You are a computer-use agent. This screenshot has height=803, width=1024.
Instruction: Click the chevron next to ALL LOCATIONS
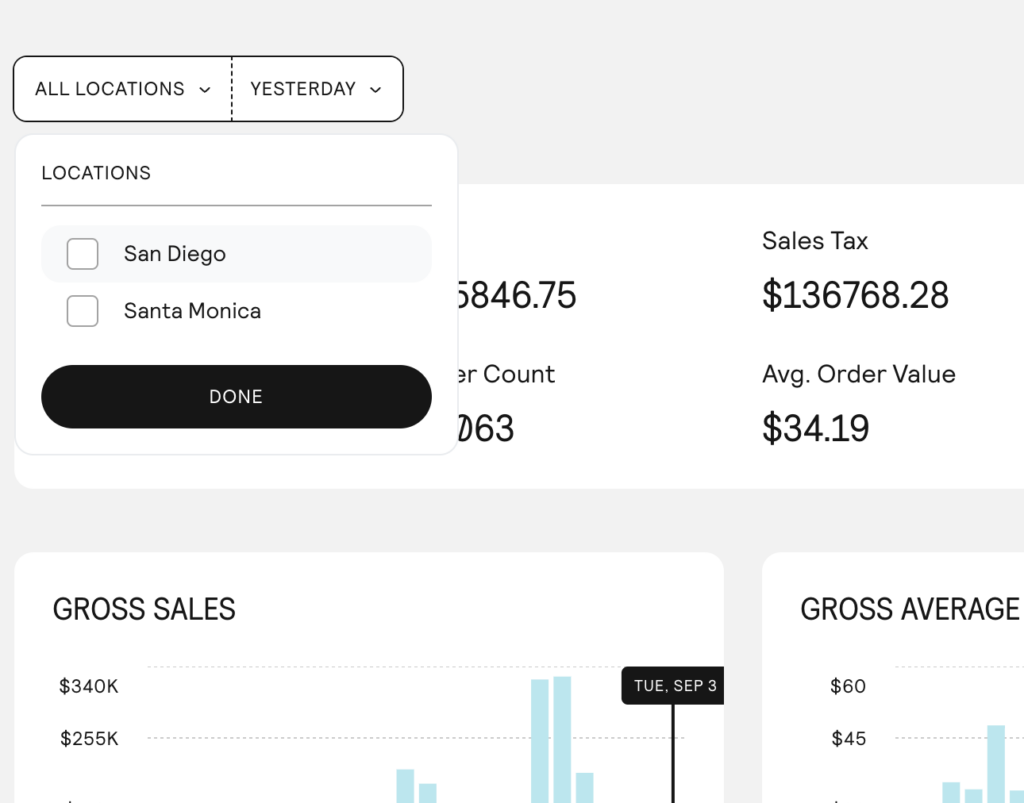[205, 90]
